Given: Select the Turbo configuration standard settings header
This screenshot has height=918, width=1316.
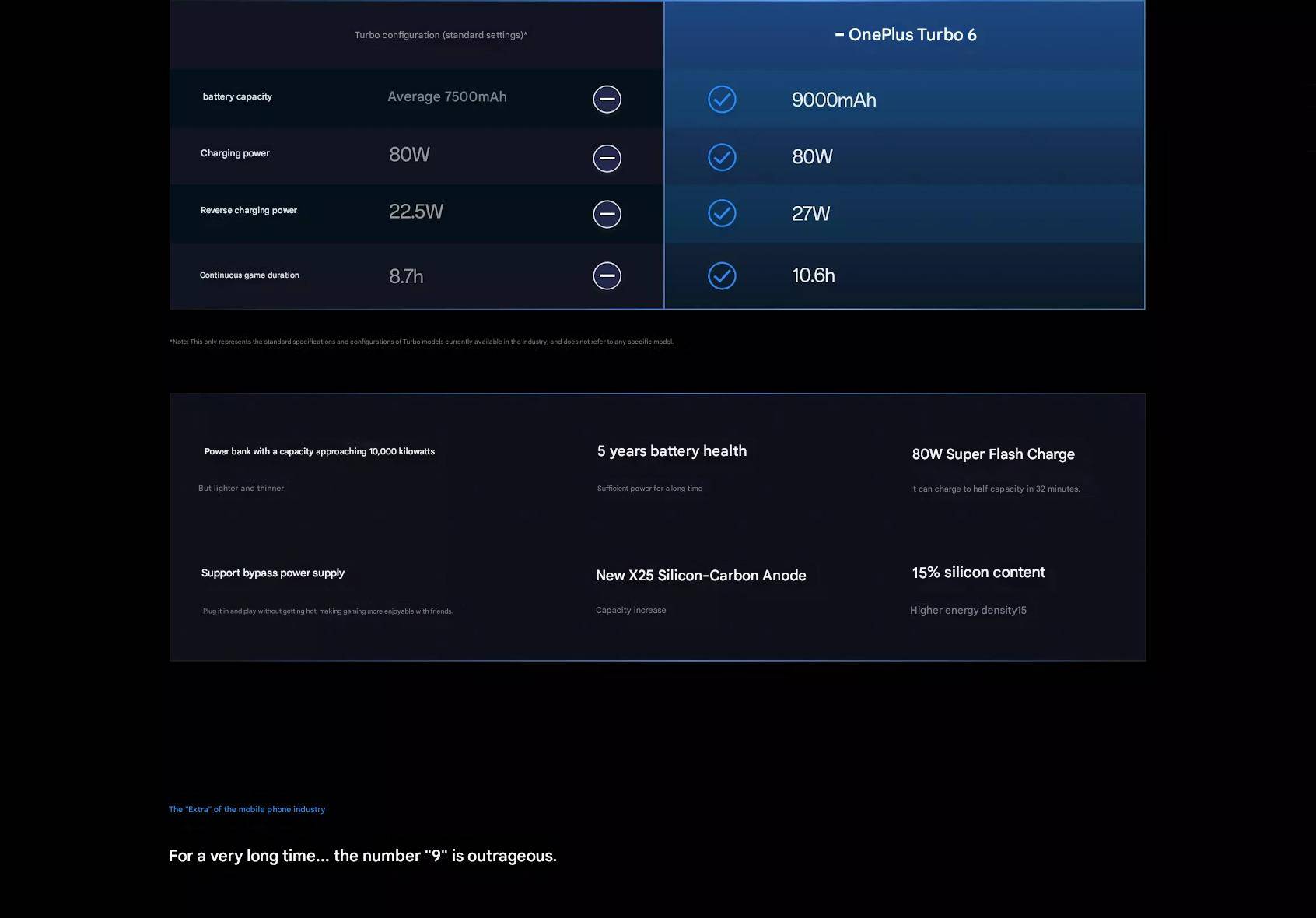Looking at the screenshot, I should (x=440, y=35).
